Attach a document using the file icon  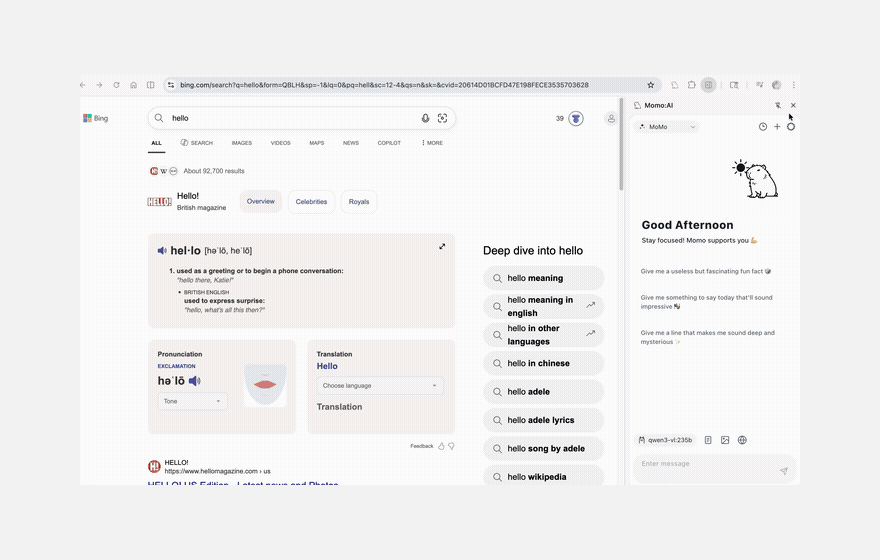708,440
